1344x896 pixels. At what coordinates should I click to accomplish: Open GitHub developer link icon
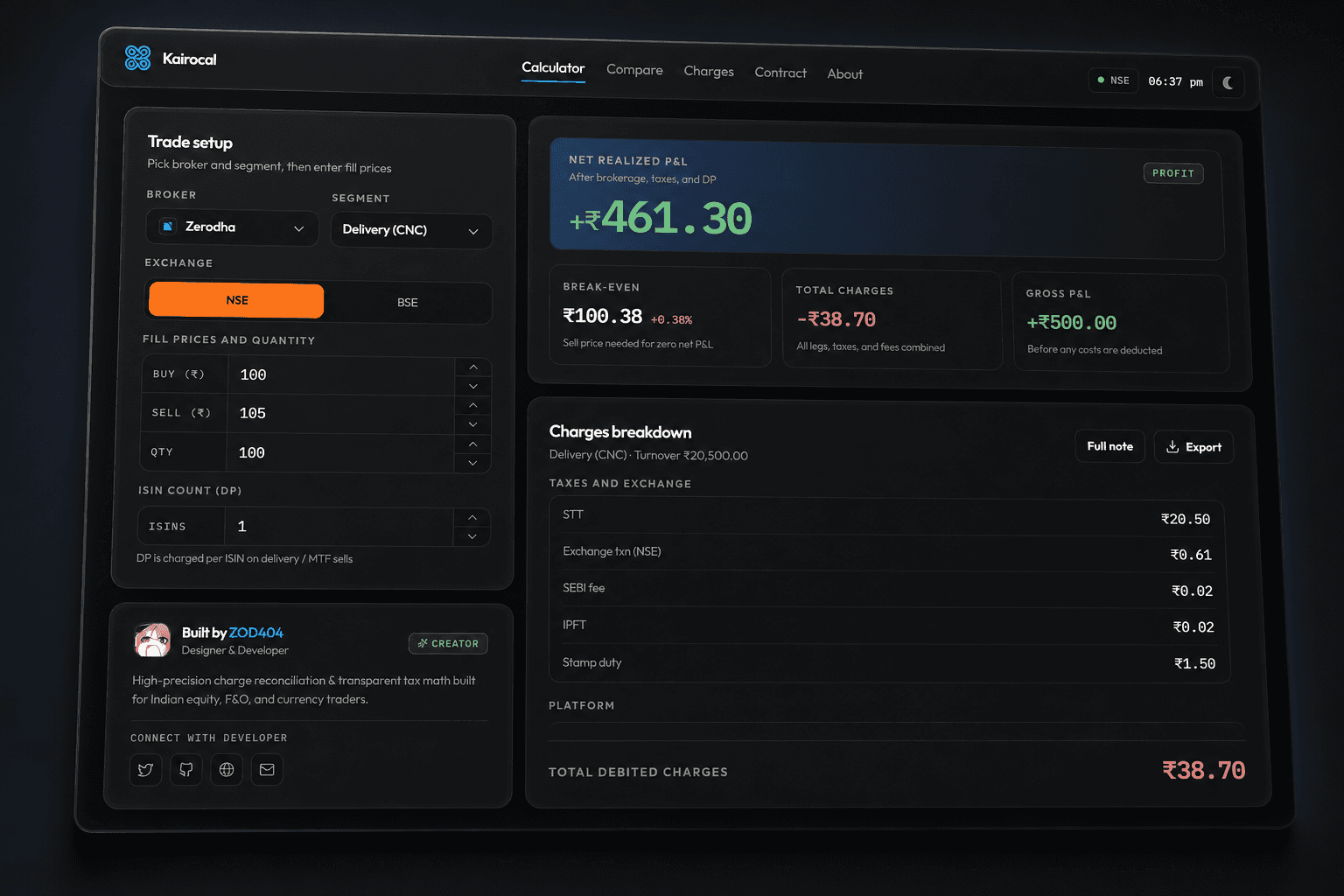click(186, 769)
